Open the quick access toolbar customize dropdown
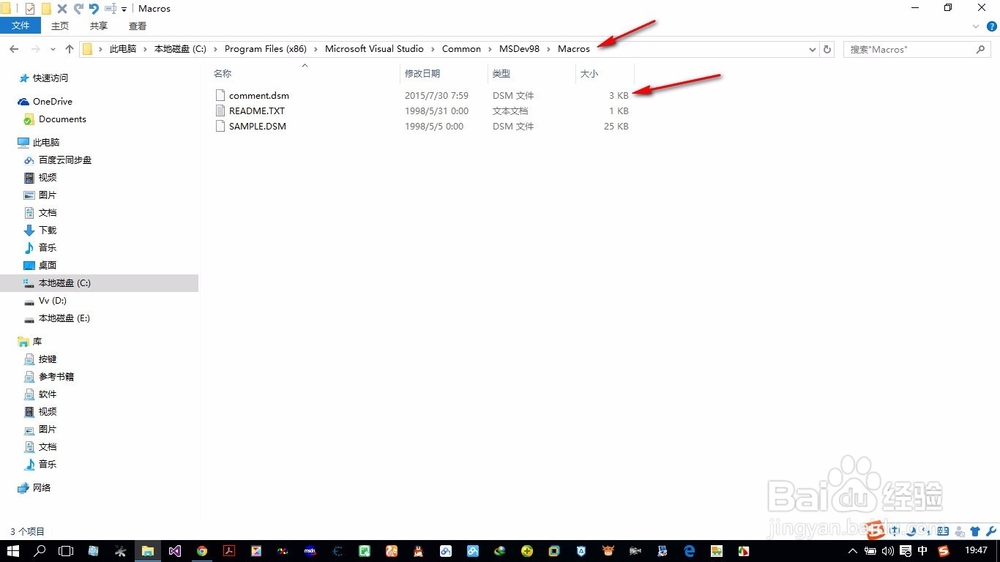This screenshot has height=562, width=1000. (124, 9)
